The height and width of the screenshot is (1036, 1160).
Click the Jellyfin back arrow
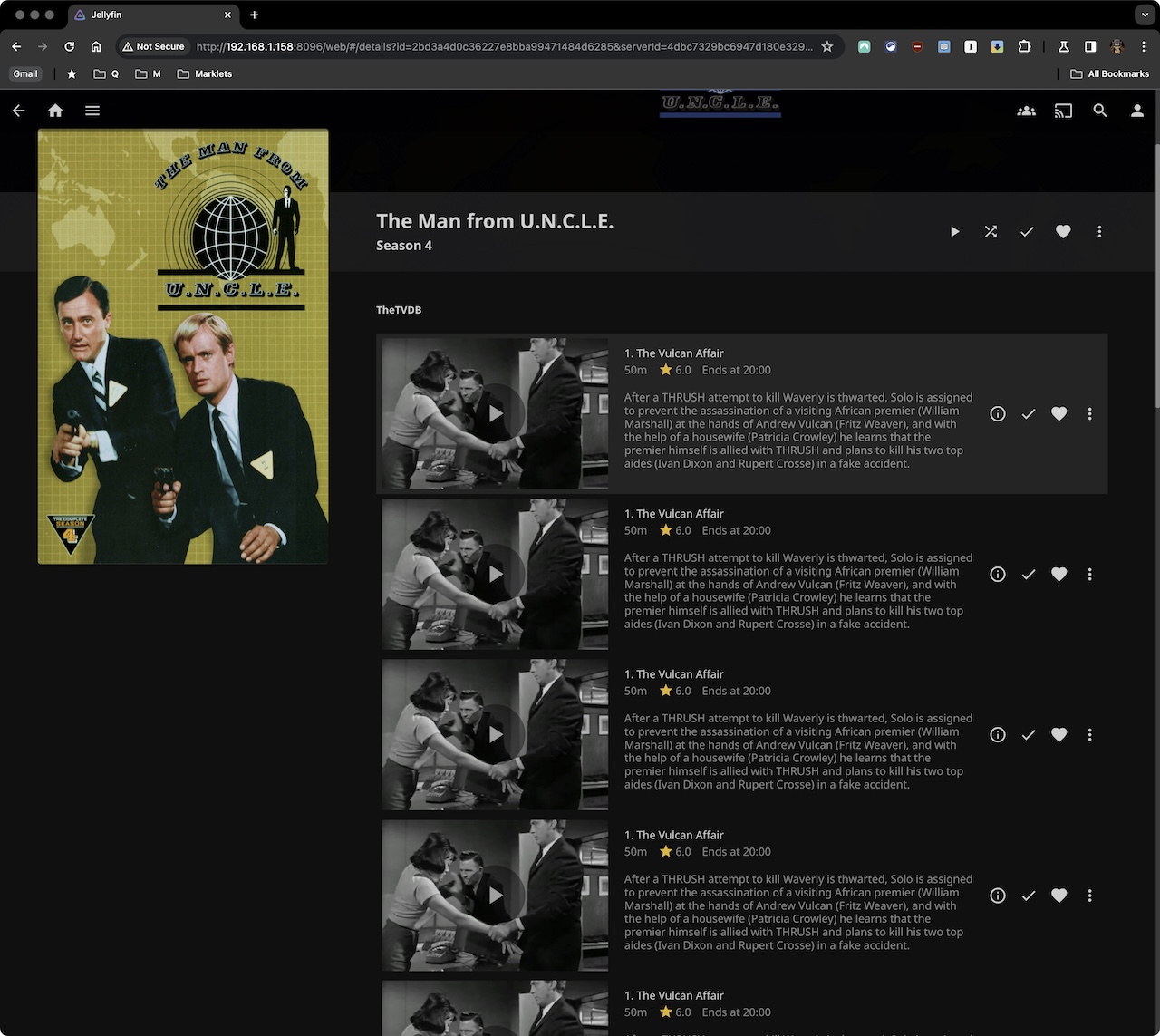pos(19,111)
